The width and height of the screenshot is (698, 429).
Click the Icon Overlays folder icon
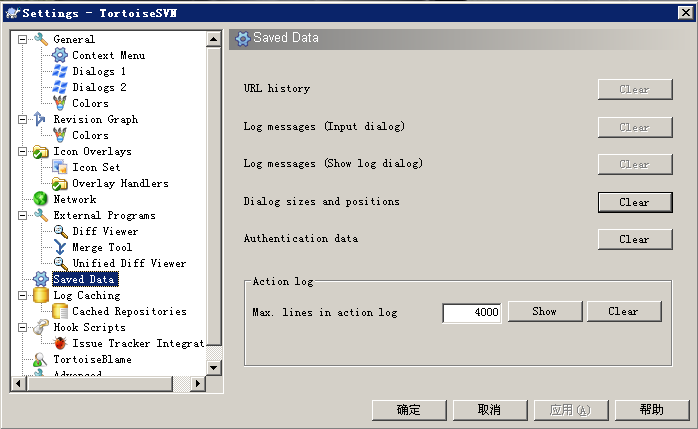pyautogui.click(x=41, y=152)
